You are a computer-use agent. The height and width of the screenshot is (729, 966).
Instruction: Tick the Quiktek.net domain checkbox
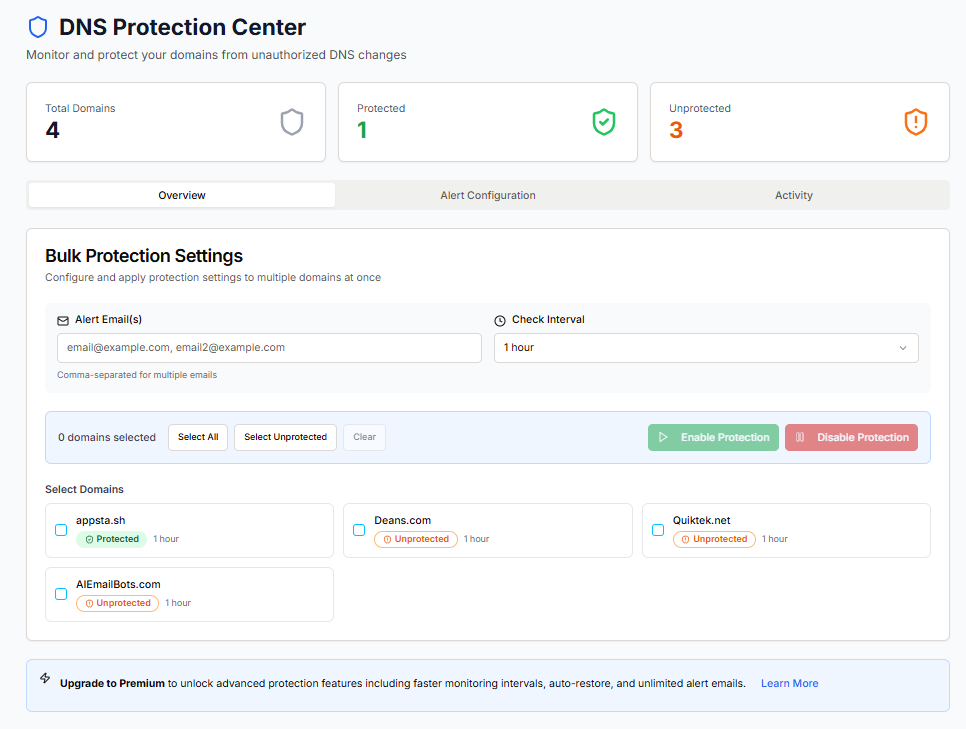point(658,530)
